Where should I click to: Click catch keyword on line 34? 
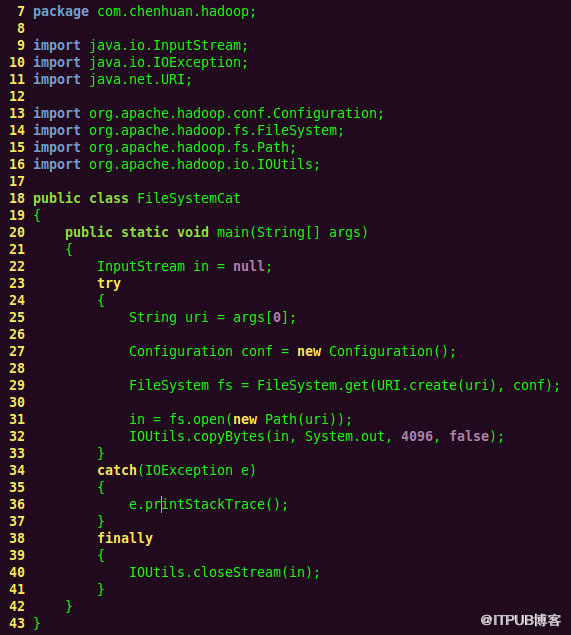117,471
